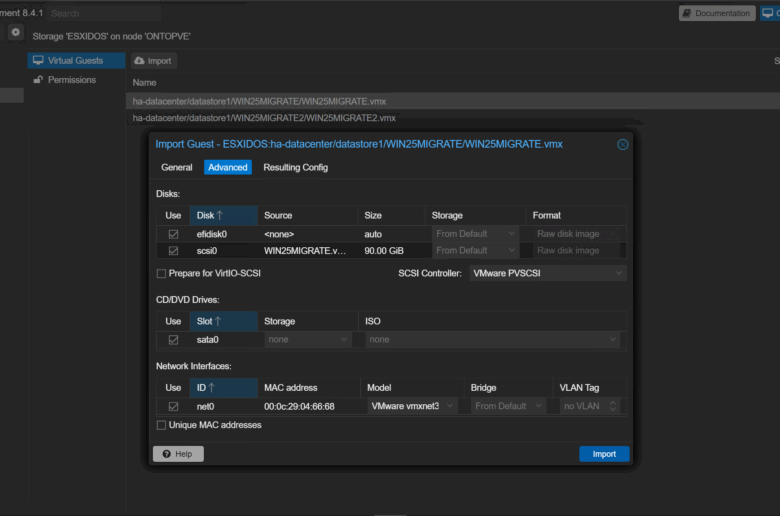Image resolution: width=780 pixels, height=516 pixels.
Task: Uncheck the efidisk0 Use checkbox
Action: 173,234
